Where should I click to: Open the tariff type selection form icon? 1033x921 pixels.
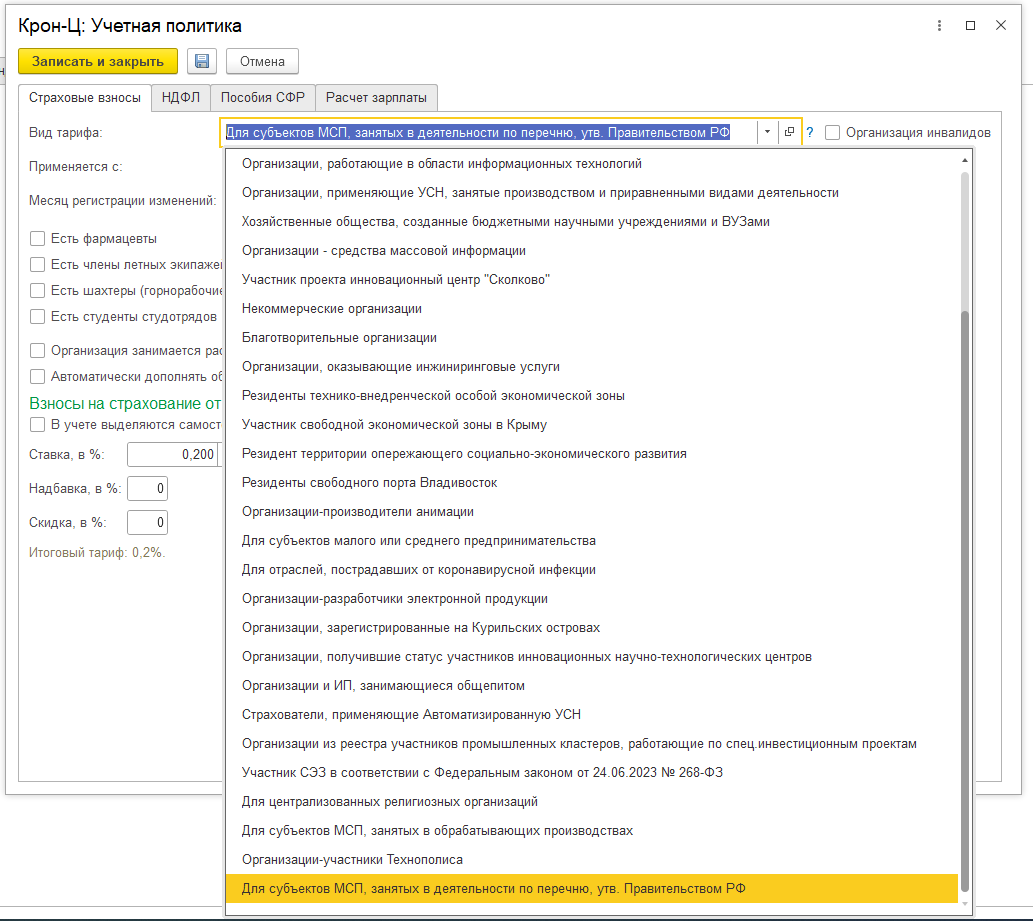[x=789, y=132]
